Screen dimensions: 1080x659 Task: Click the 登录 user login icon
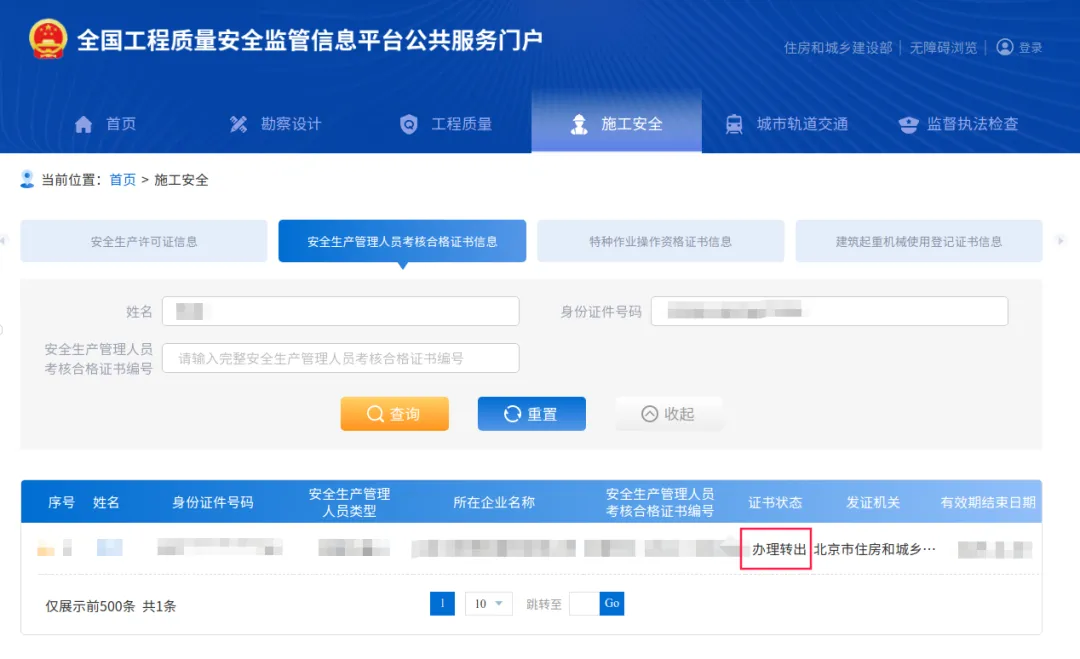[1005, 47]
